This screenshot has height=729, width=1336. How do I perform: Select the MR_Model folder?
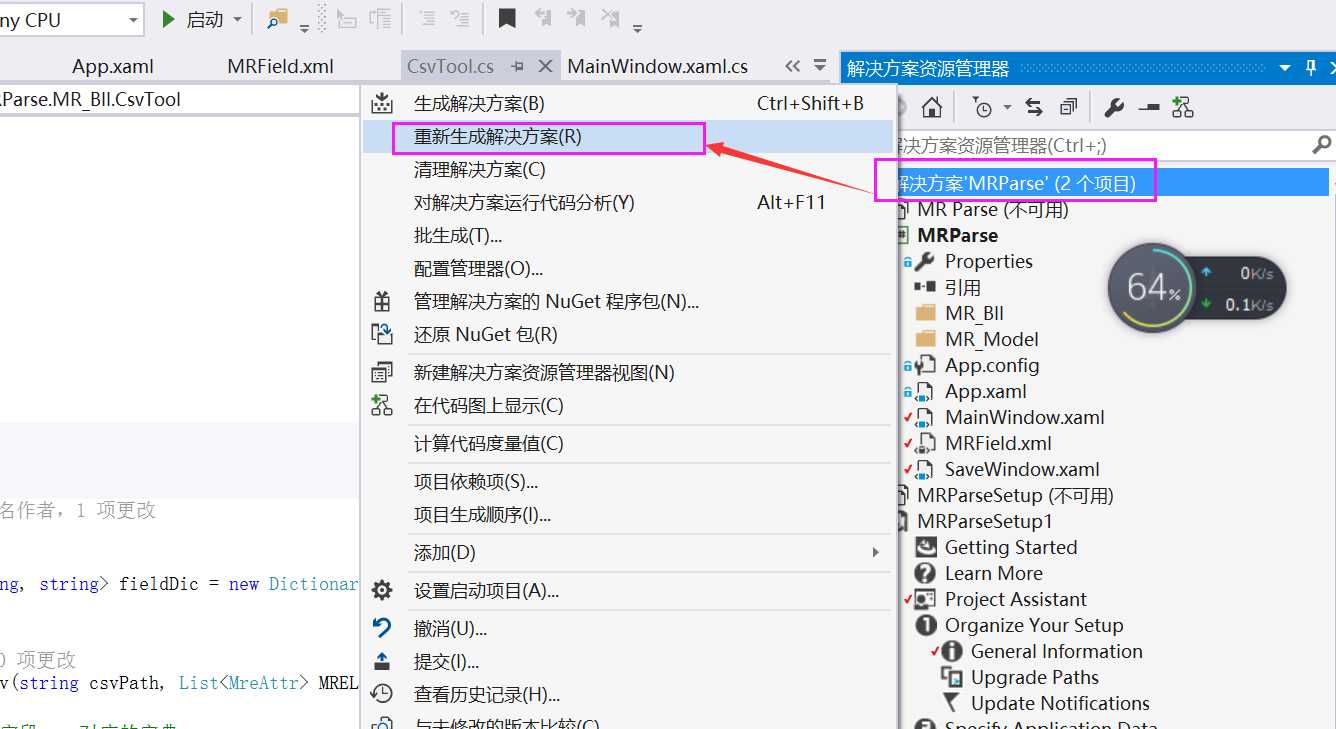tap(991, 340)
